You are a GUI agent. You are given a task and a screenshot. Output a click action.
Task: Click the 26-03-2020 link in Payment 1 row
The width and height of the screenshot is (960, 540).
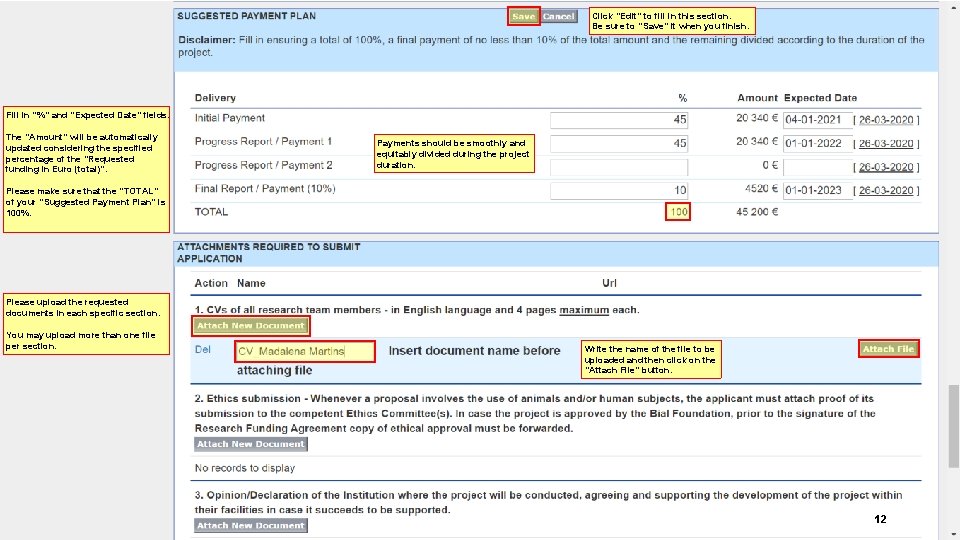point(886,143)
